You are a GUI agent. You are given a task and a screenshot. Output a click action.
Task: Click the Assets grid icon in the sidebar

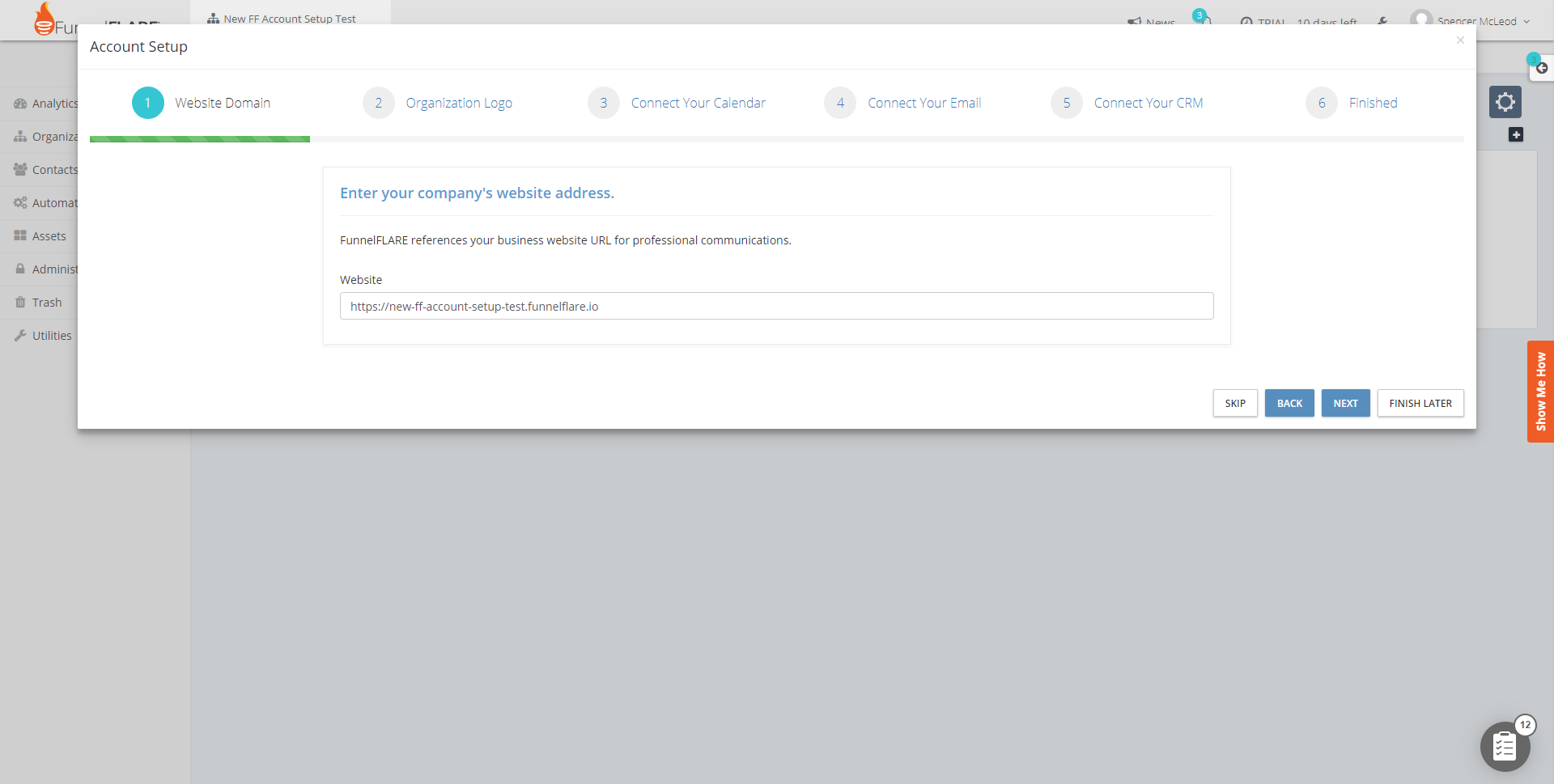click(20, 236)
